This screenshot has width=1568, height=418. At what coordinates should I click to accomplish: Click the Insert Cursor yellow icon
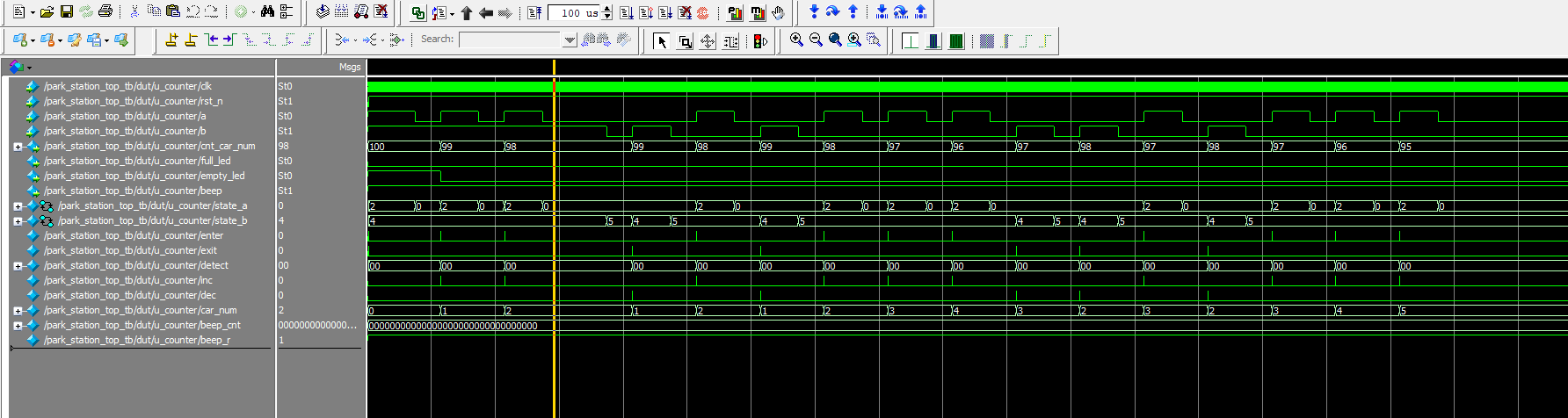tap(171, 40)
